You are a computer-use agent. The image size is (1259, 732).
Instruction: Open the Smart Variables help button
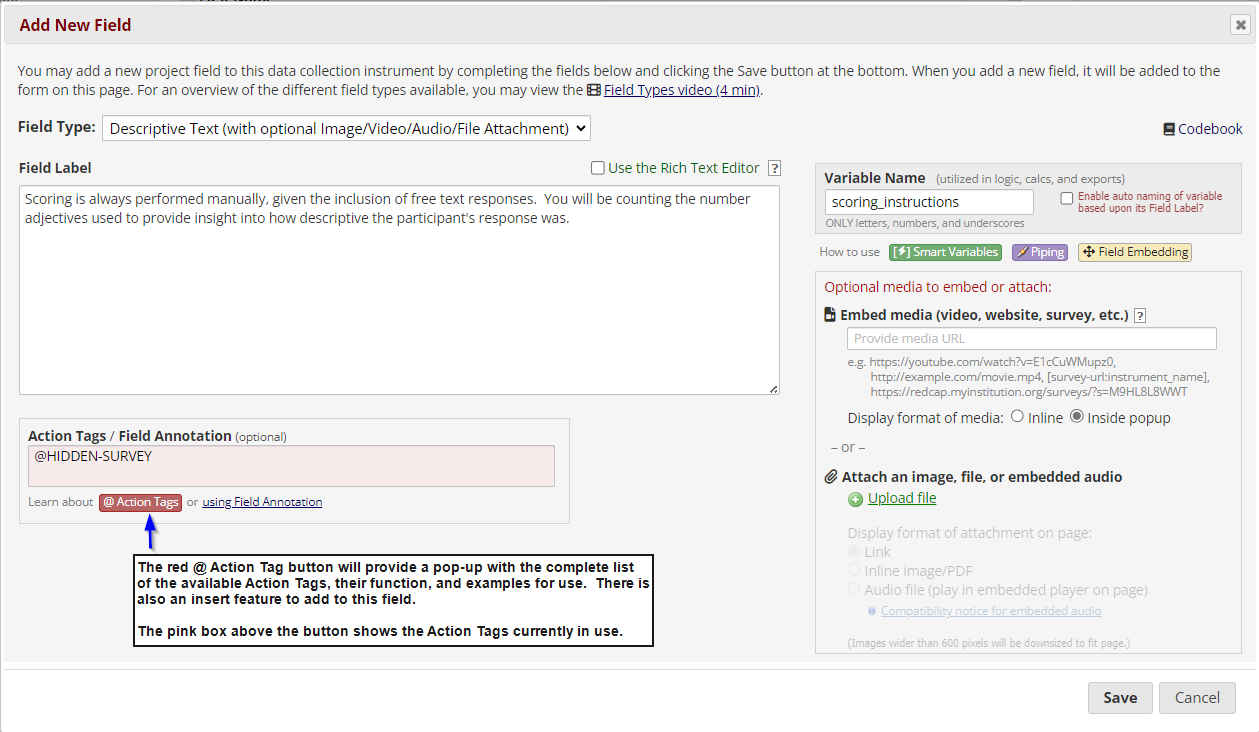[x=945, y=252]
